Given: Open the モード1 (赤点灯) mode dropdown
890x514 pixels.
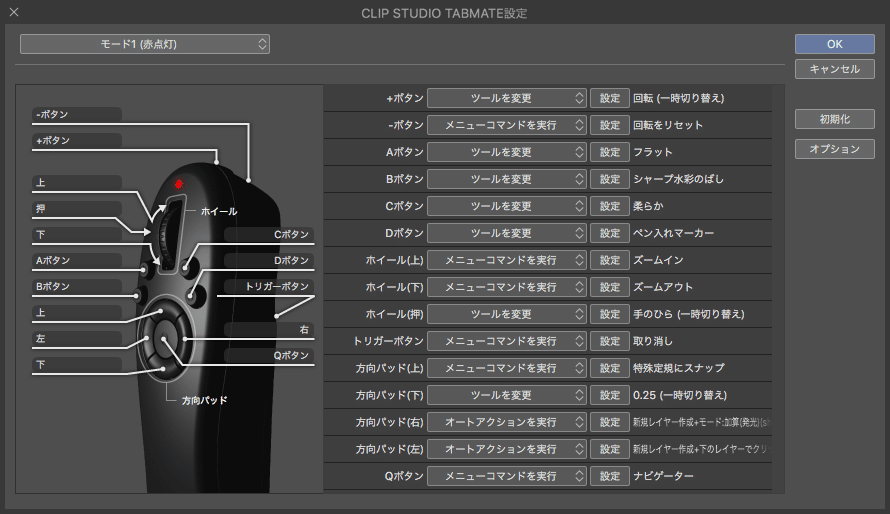Looking at the screenshot, I should point(145,44).
